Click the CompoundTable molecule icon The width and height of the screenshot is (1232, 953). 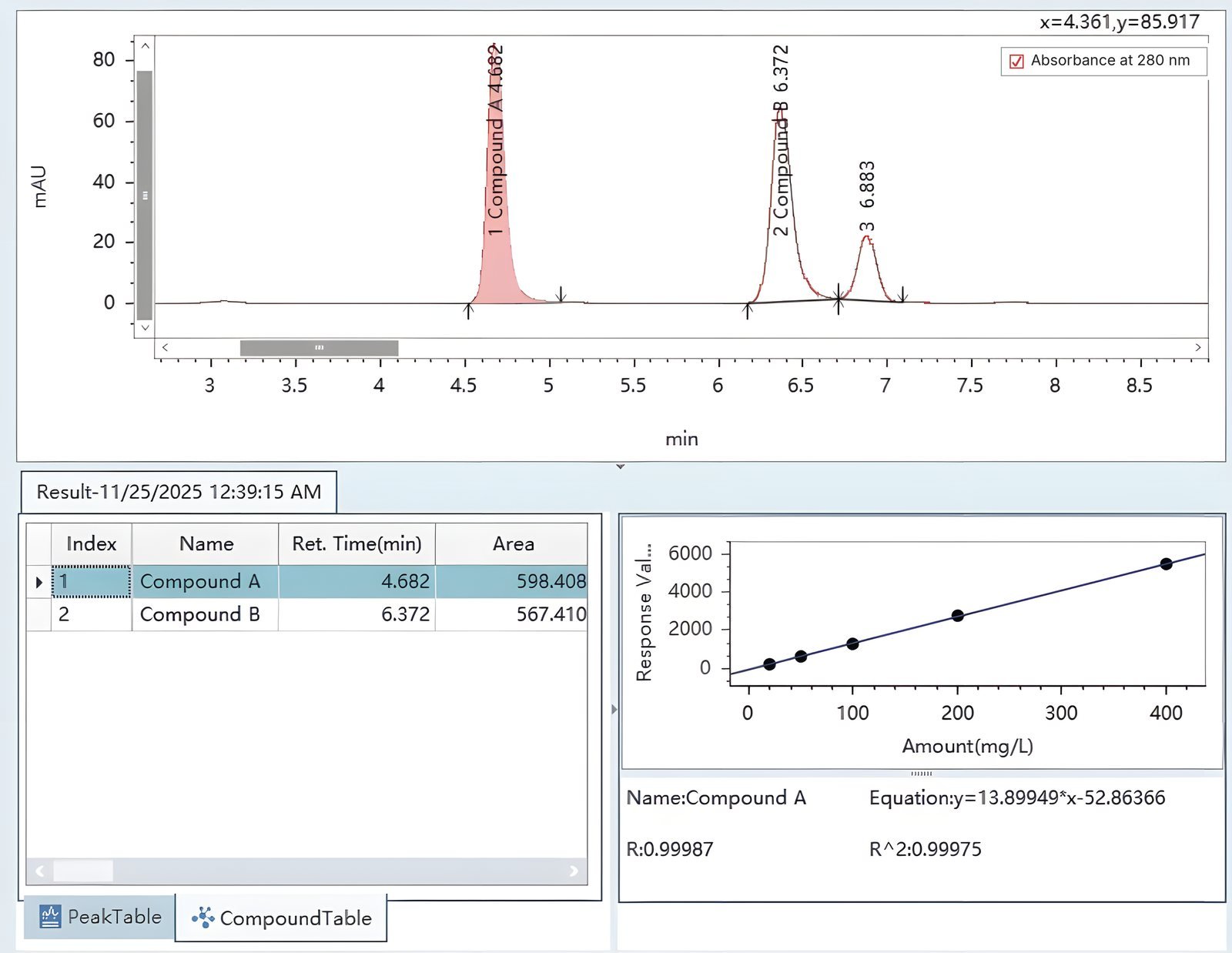coord(203,918)
